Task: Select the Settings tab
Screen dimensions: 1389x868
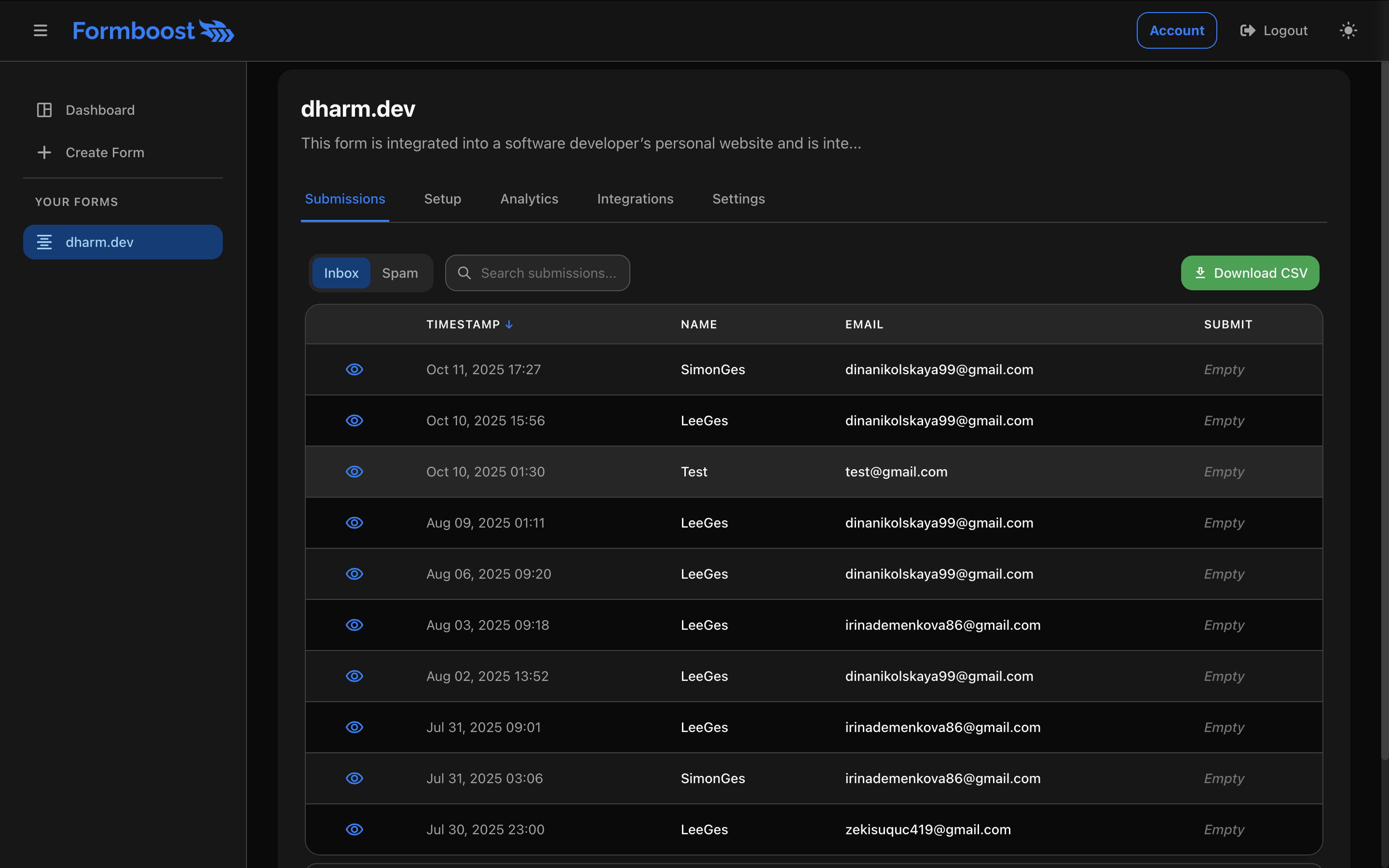Action: coord(738,199)
